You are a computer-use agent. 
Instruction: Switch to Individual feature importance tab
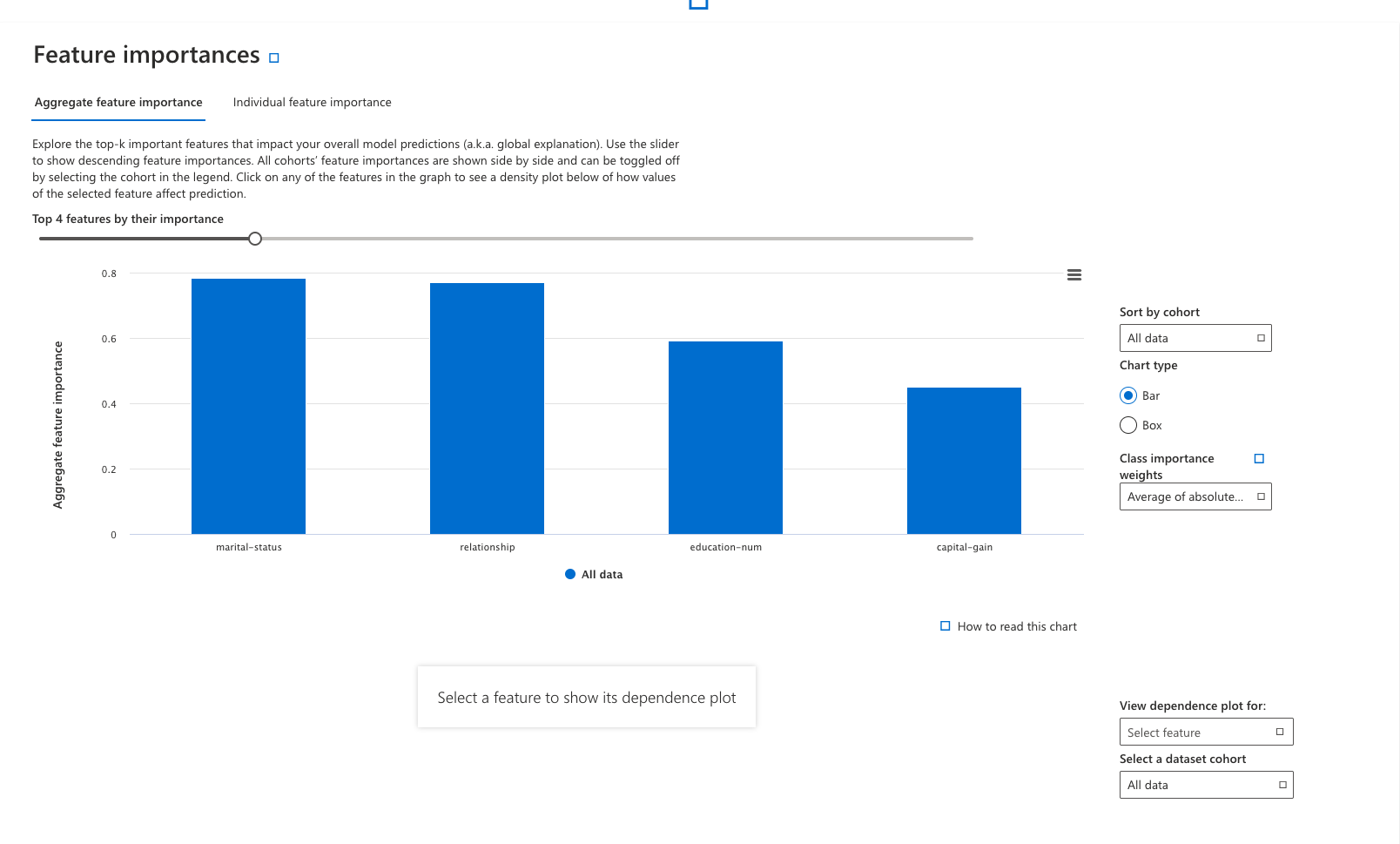312,103
